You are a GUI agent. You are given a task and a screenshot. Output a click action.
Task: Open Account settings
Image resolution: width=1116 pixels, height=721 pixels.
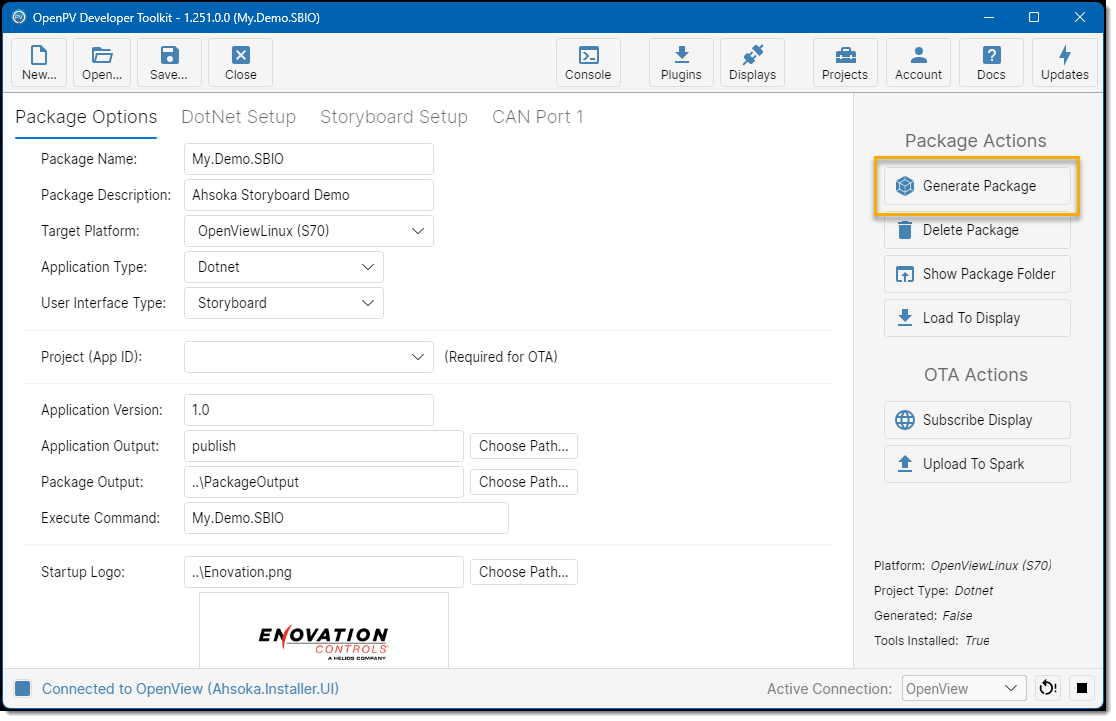(x=918, y=63)
